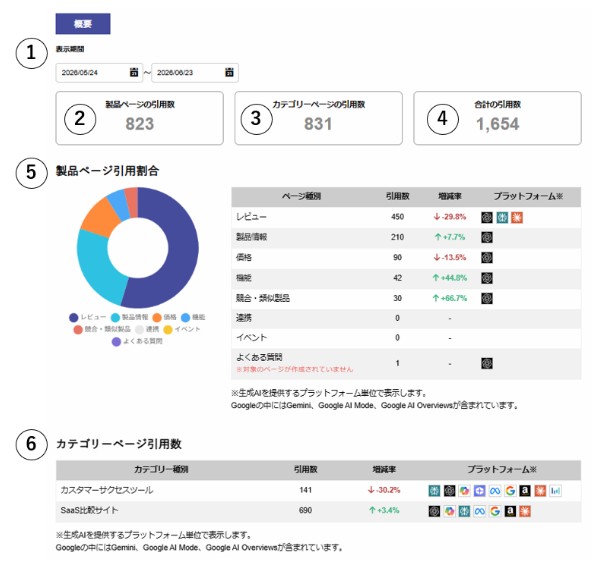Click the カテゴリーページの引用数 card
The image size is (601, 565).
pyautogui.click(x=319, y=118)
